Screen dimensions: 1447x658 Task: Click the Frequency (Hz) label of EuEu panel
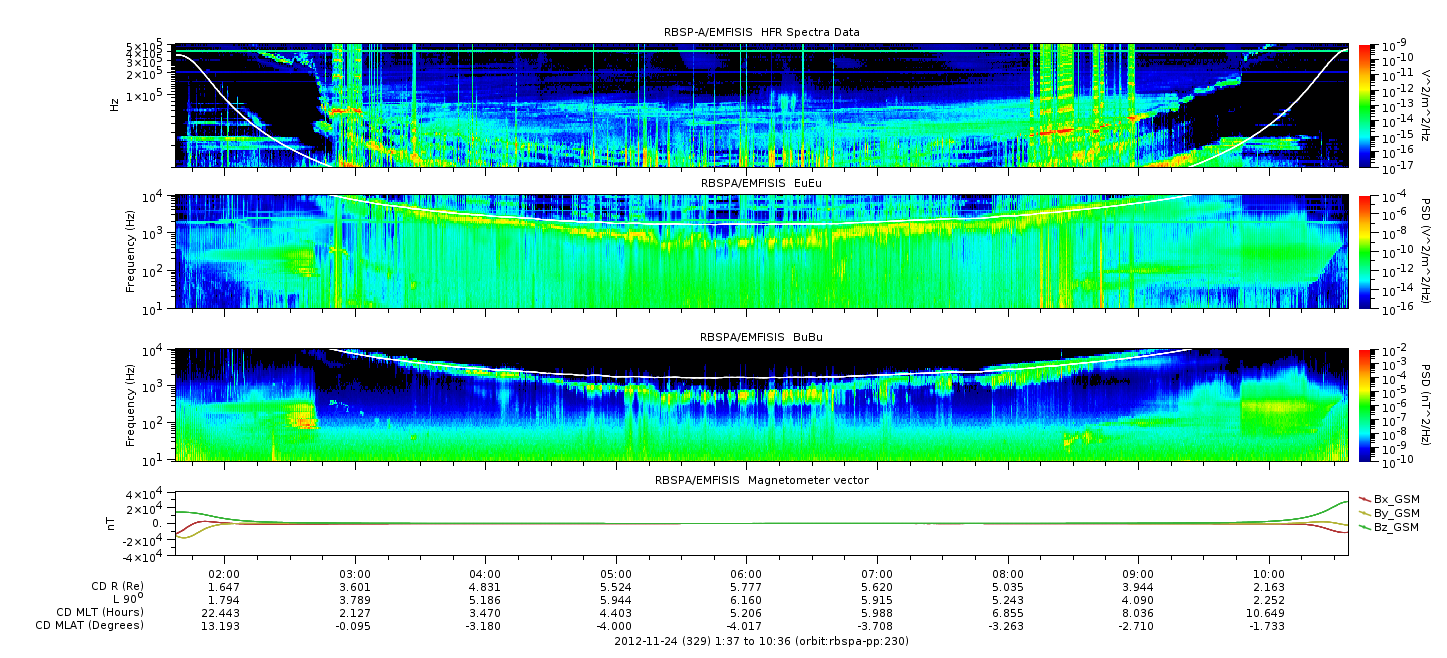click(x=131, y=251)
